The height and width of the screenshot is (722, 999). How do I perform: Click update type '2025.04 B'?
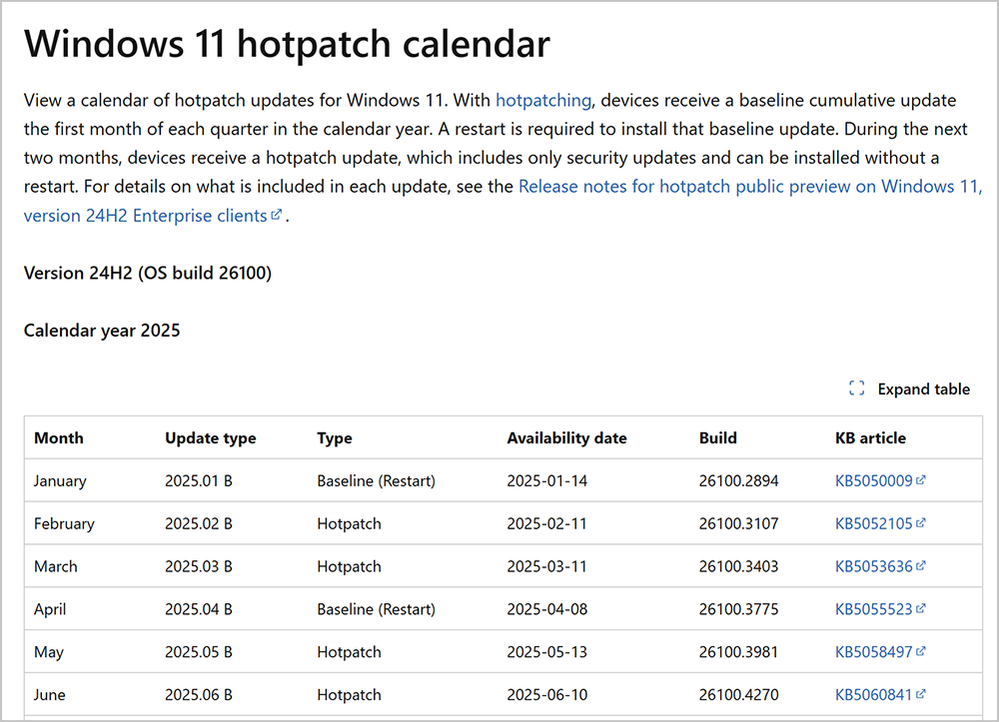(x=199, y=609)
